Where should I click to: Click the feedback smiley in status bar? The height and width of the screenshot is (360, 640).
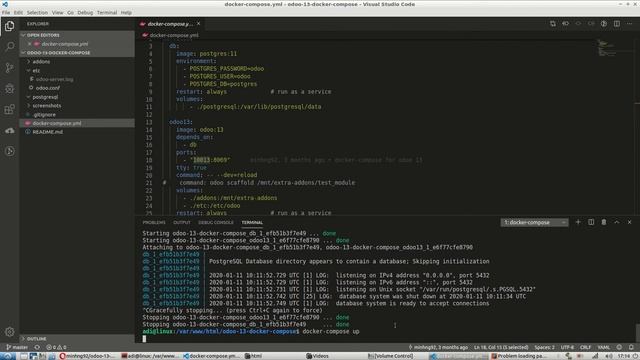pyautogui.click(x=619, y=347)
